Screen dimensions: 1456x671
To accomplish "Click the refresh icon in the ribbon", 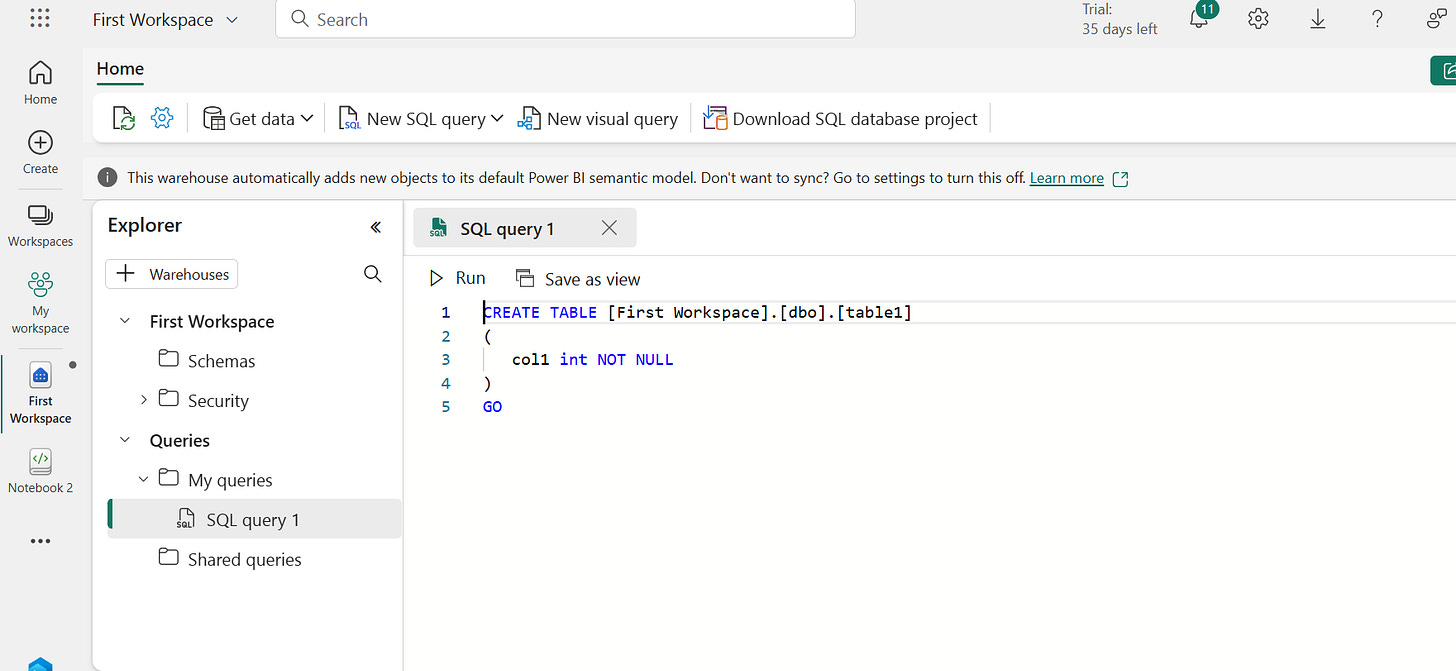I will 124,119.
